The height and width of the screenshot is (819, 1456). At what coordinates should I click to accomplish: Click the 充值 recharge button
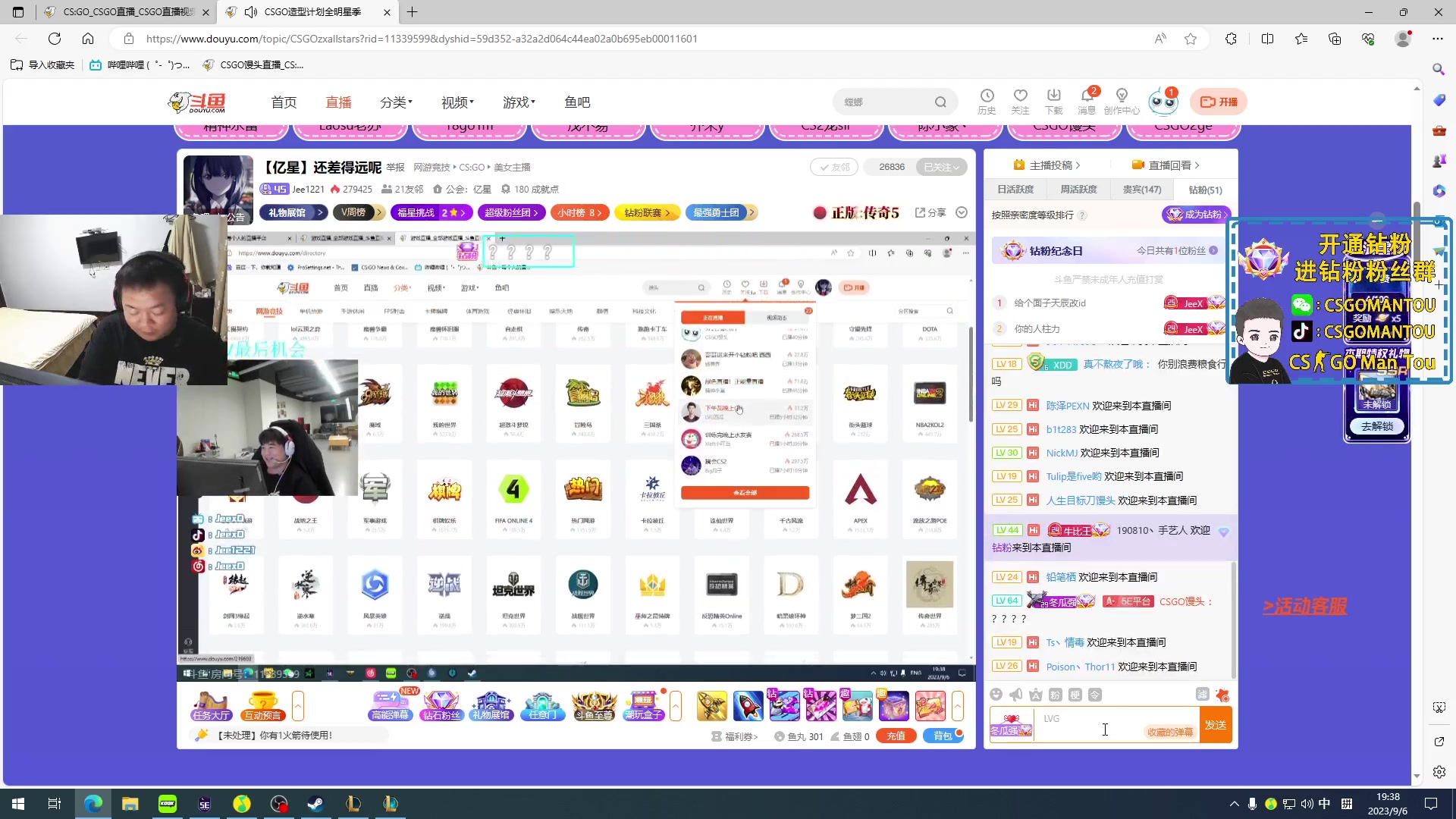point(896,736)
